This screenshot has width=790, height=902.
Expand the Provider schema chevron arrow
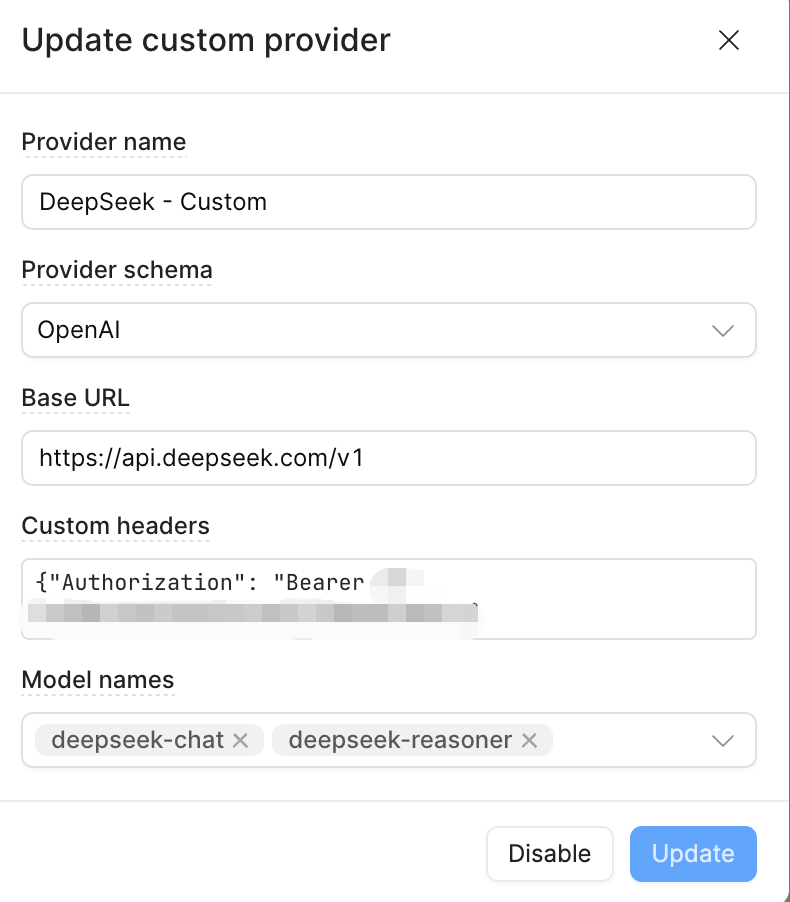tap(722, 330)
